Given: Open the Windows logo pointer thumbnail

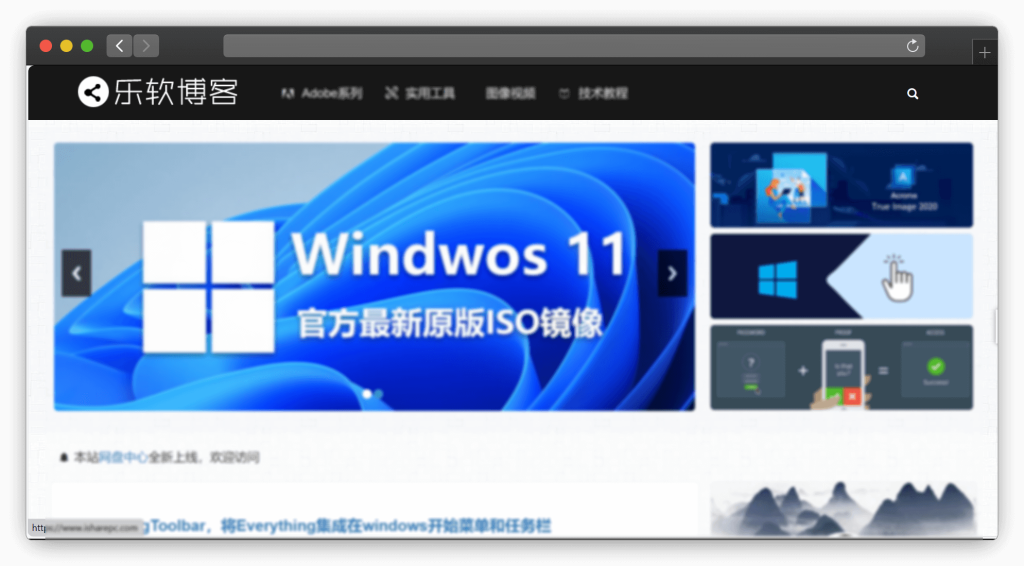Looking at the screenshot, I should 841,276.
